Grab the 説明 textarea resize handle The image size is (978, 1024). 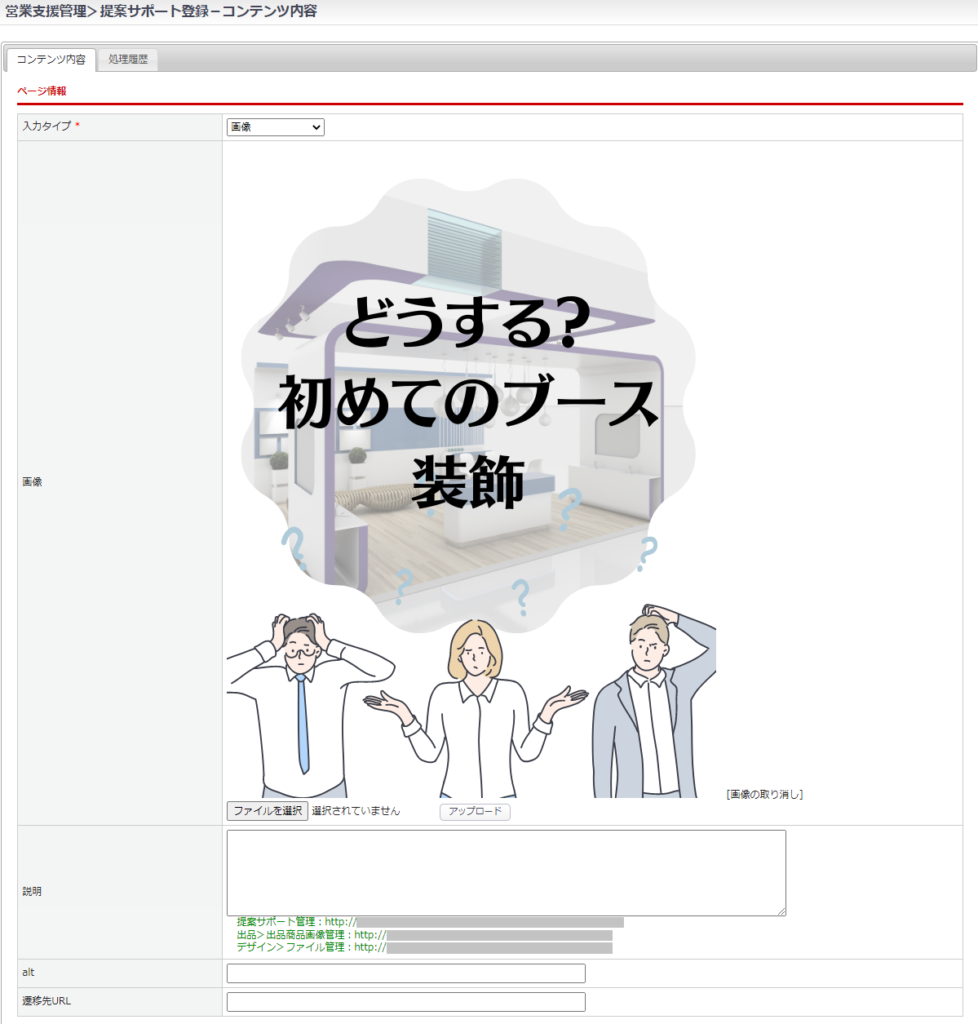pyautogui.click(x=781, y=911)
